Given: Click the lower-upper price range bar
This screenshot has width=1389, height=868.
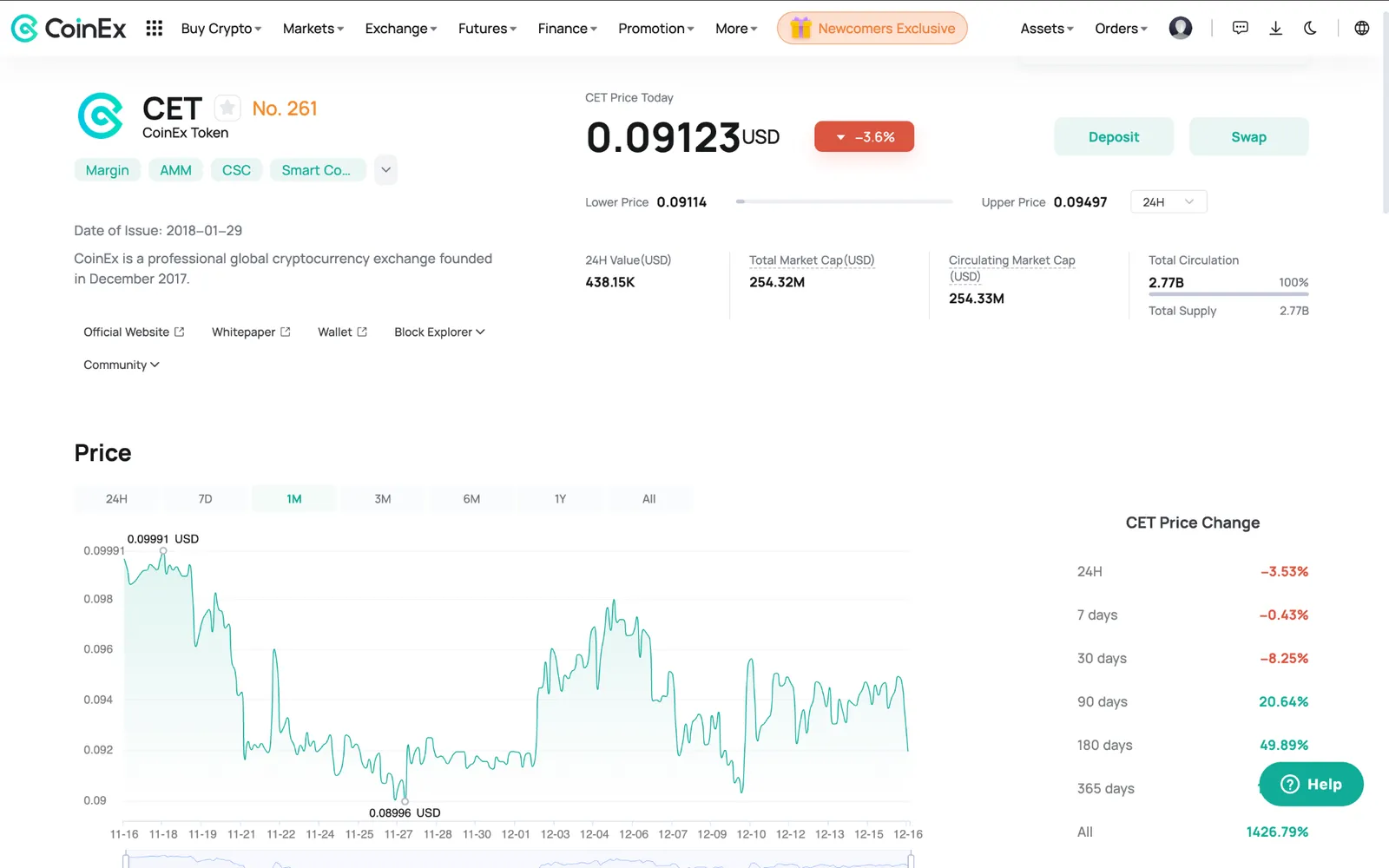Looking at the screenshot, I should [844, 201].
